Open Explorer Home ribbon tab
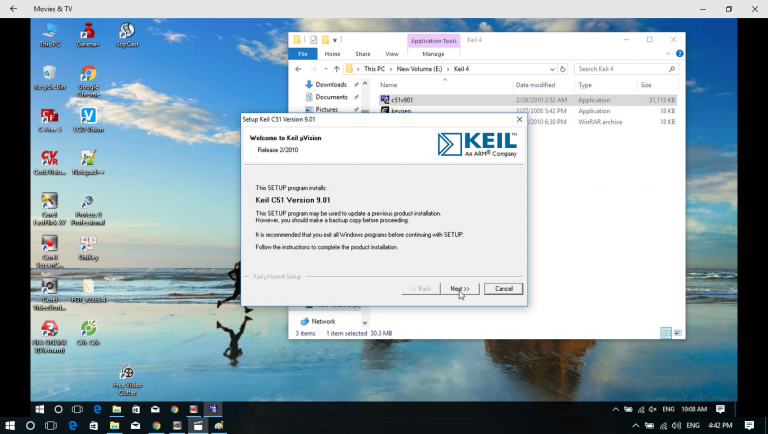 (x=332, y=54)
